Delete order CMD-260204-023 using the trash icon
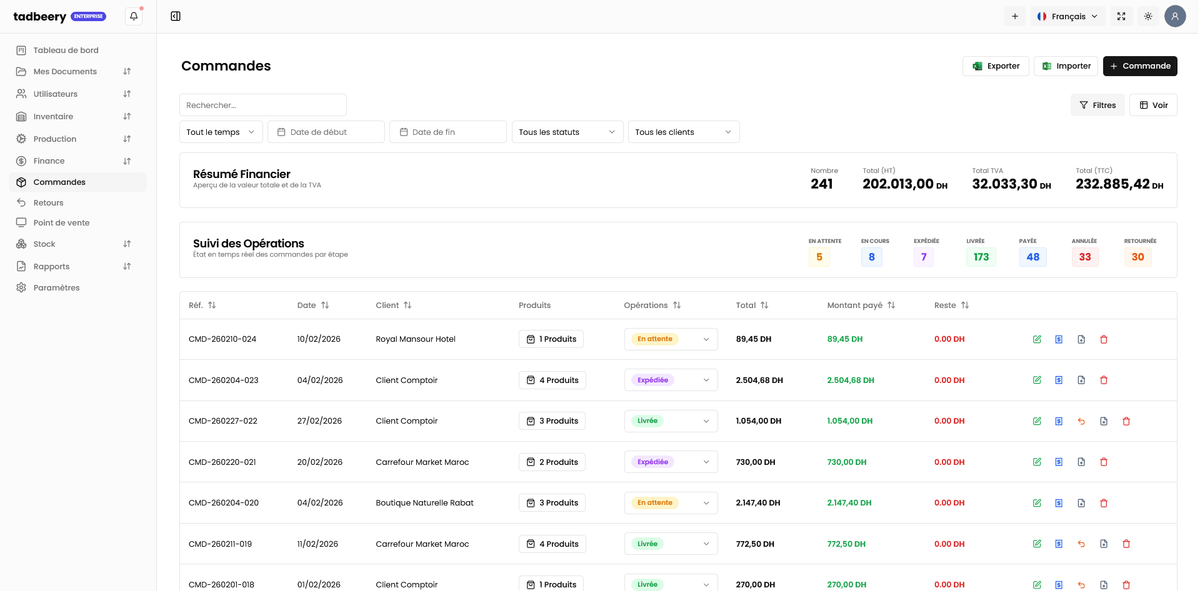 coord(1104,380)
